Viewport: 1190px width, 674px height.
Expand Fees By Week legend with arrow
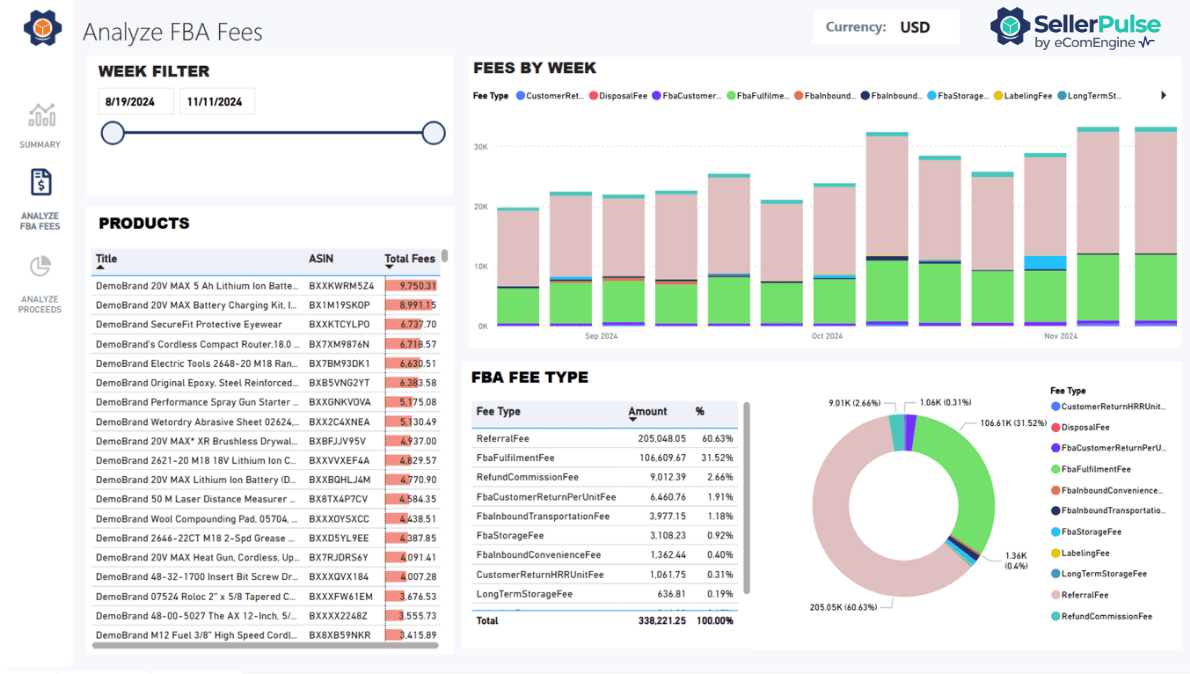point(1163,96)
